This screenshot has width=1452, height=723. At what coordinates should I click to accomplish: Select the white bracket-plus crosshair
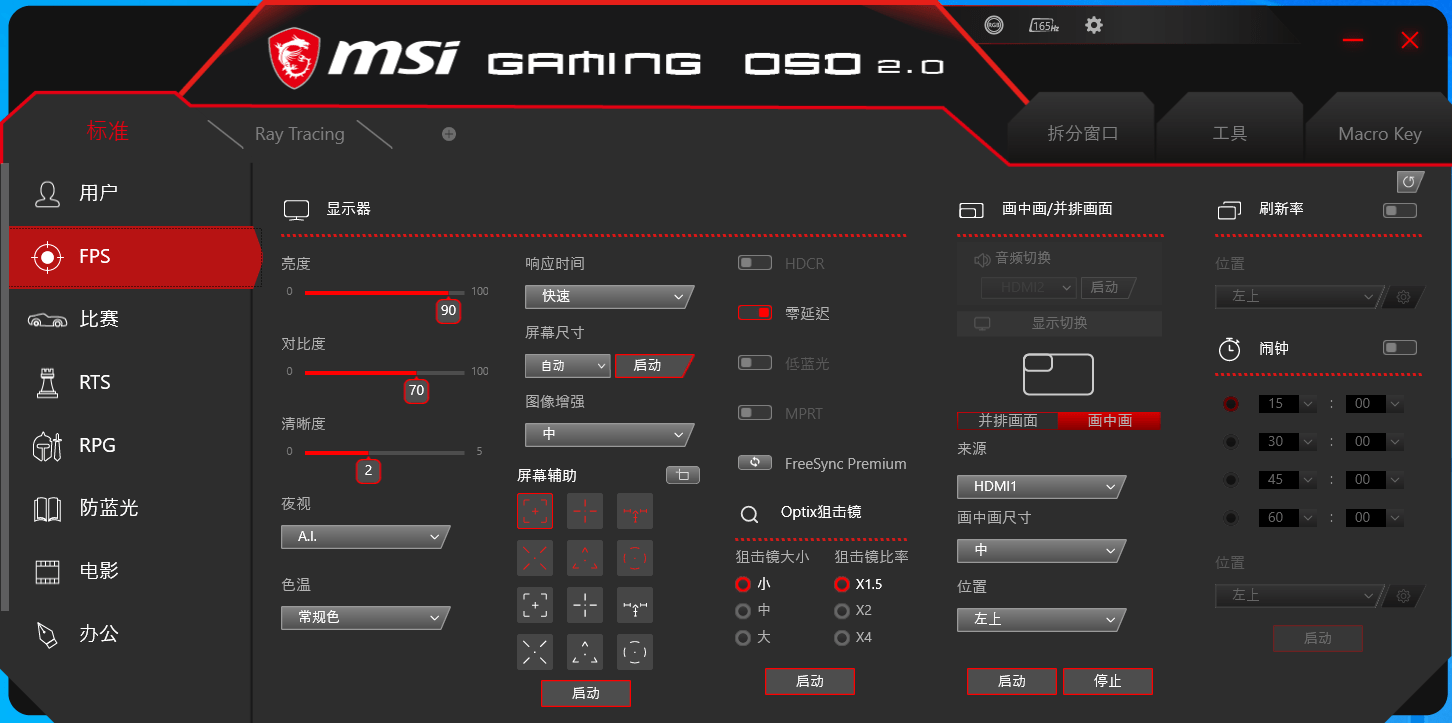point(535,605)
